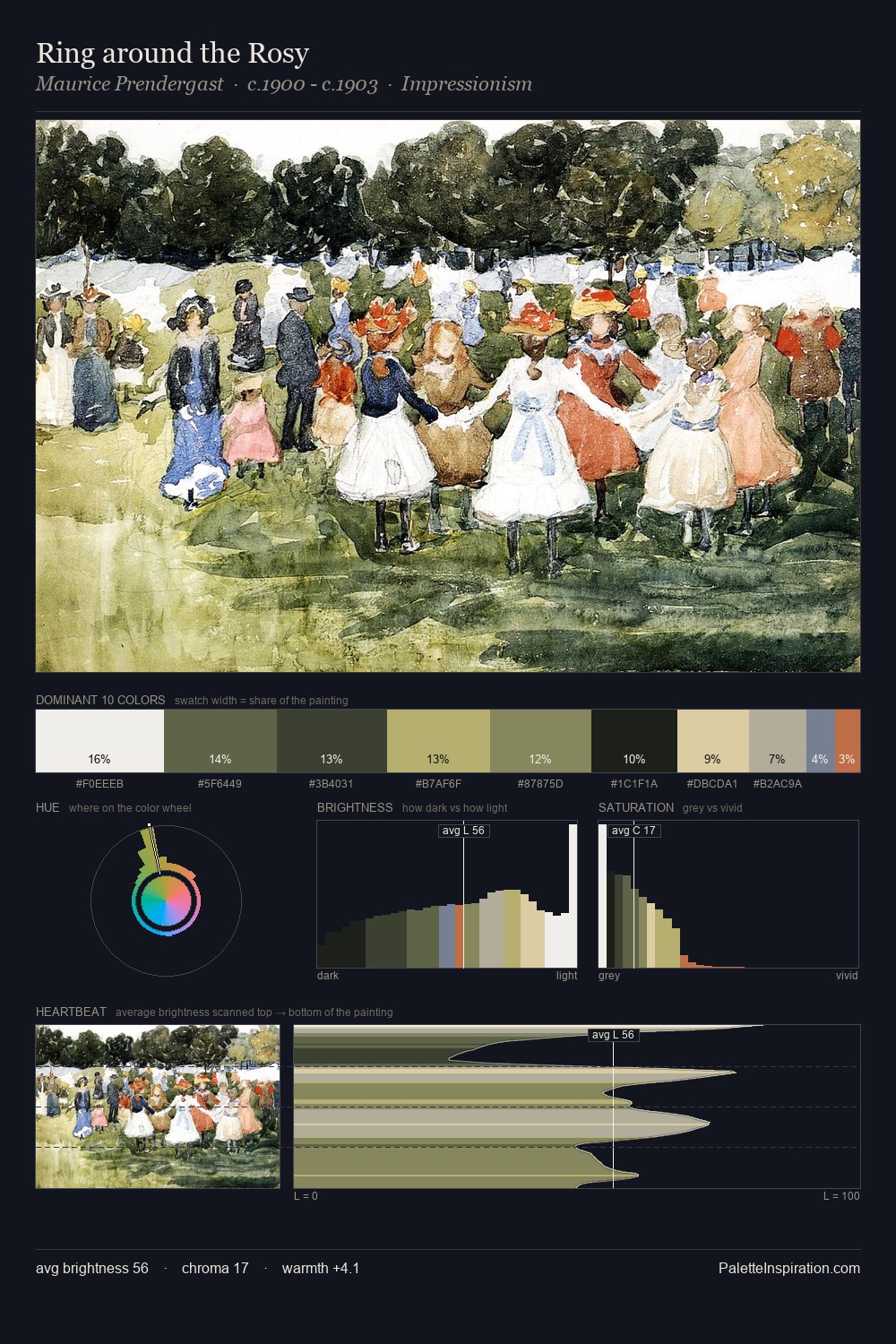Click "avg L 56" marker in Brightness histogram
The image size is (896, 1344).
pos(464,831)
